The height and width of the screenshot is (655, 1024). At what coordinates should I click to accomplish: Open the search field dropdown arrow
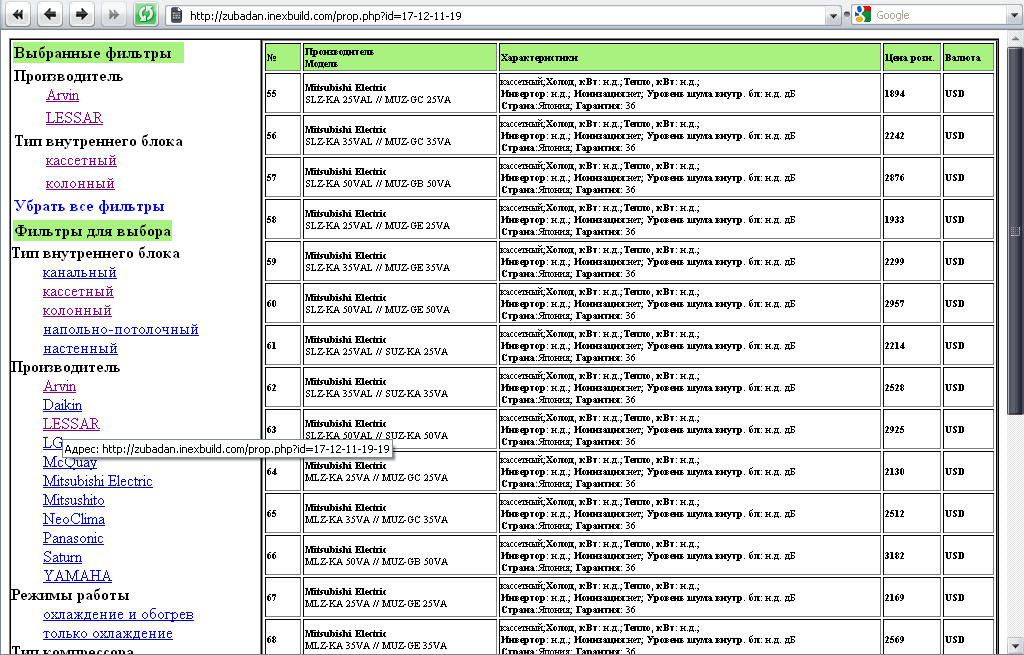1016,16
